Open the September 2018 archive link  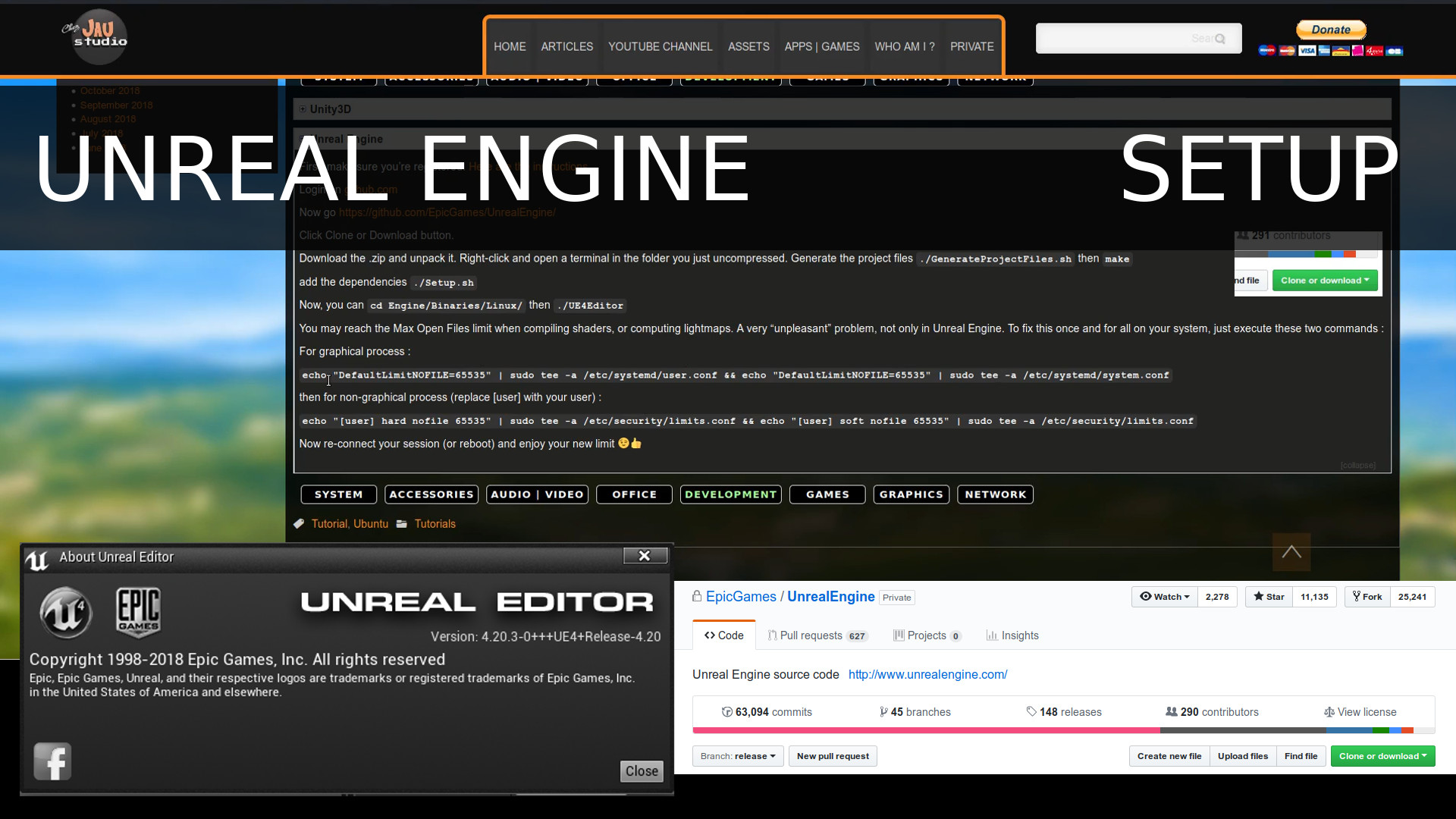[x=116, y=105]
